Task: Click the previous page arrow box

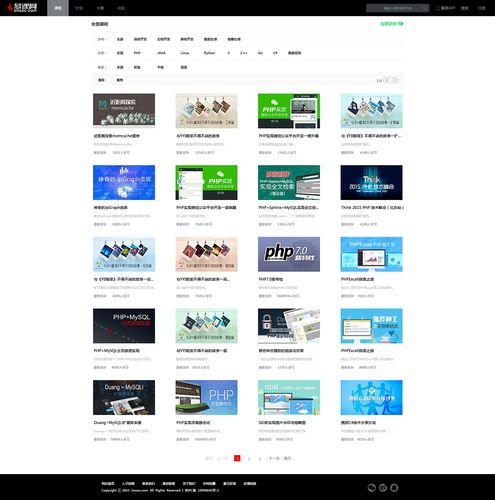Action: 386,80
